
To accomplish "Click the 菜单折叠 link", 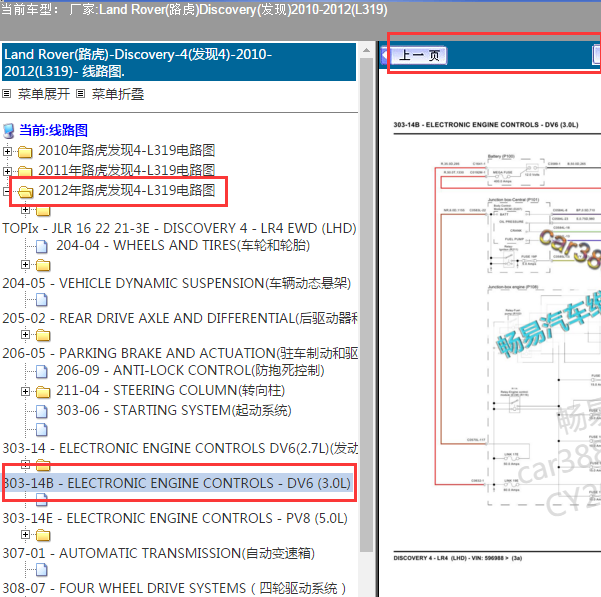I will click(118, 94).
